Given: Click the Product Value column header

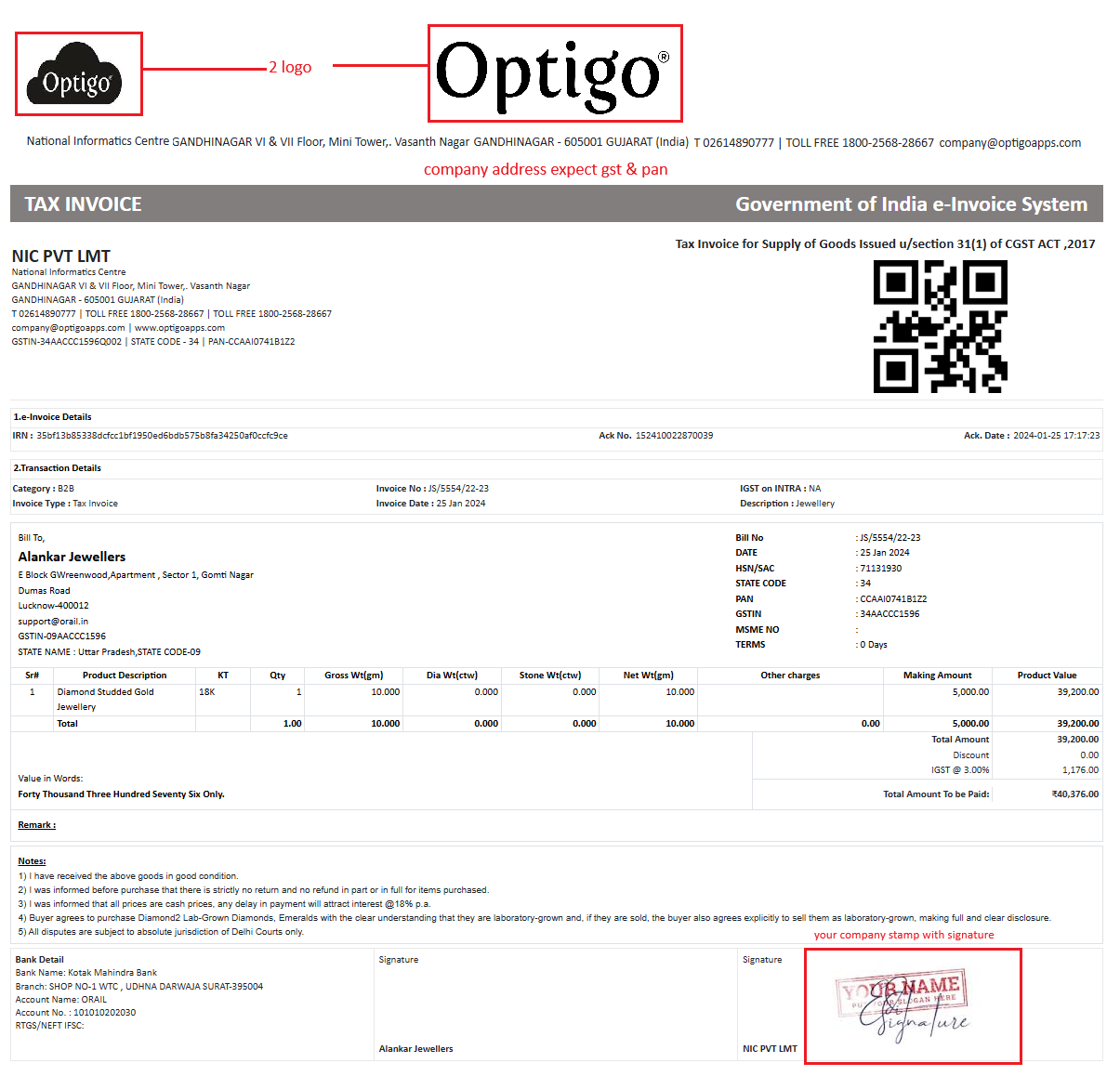Looking at the screenshot, I should [1047, 676].
